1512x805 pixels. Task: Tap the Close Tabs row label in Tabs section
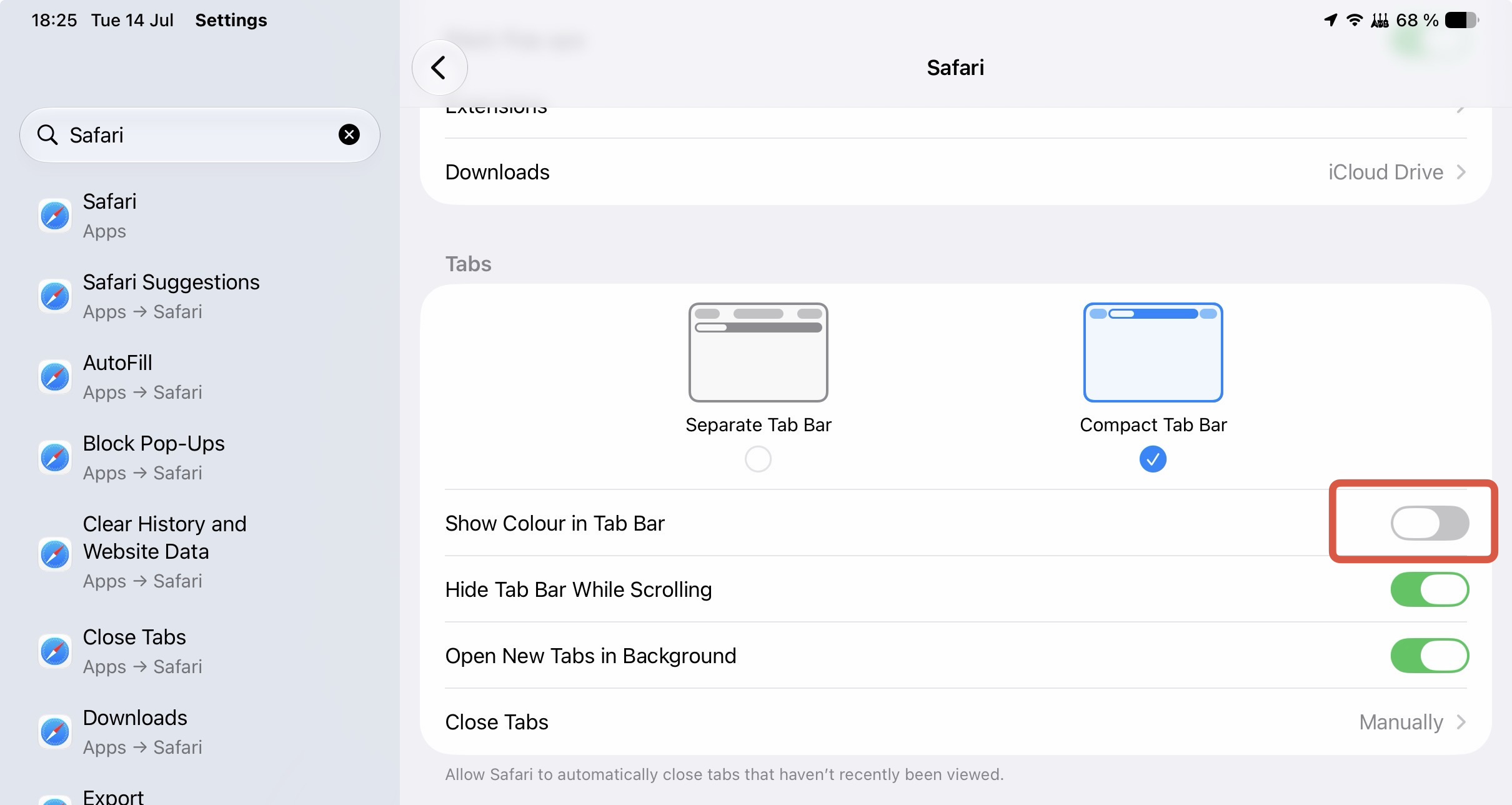(x=497, y=722)
